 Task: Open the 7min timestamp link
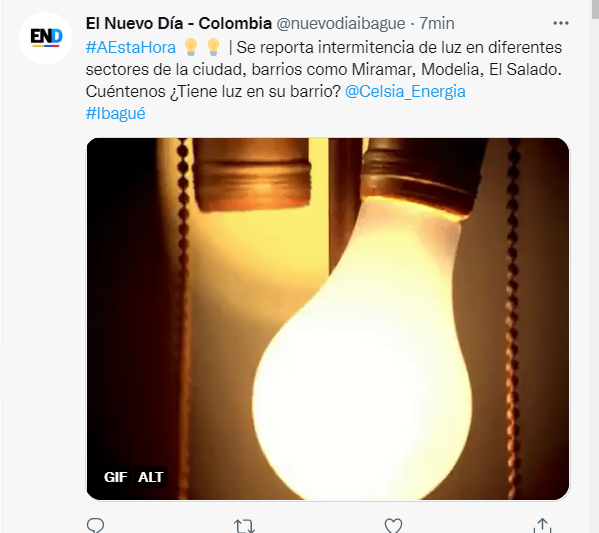(x=437, y=24)
